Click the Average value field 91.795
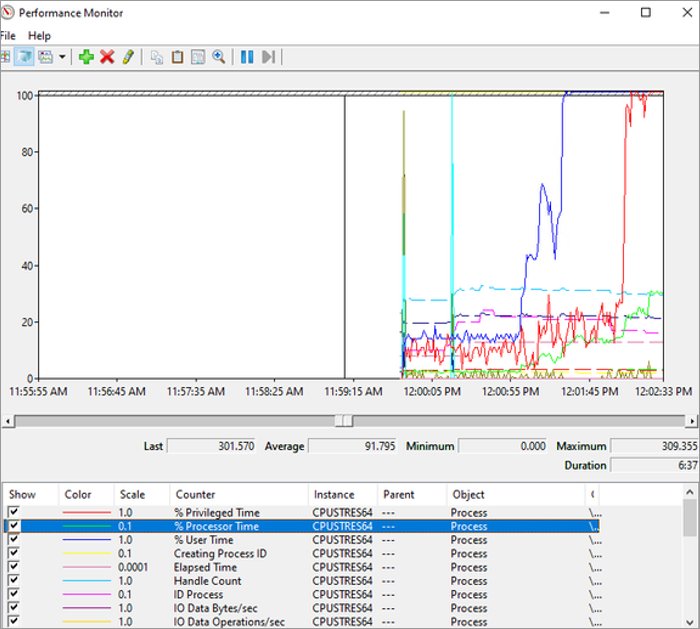 [x=353, y=446]
